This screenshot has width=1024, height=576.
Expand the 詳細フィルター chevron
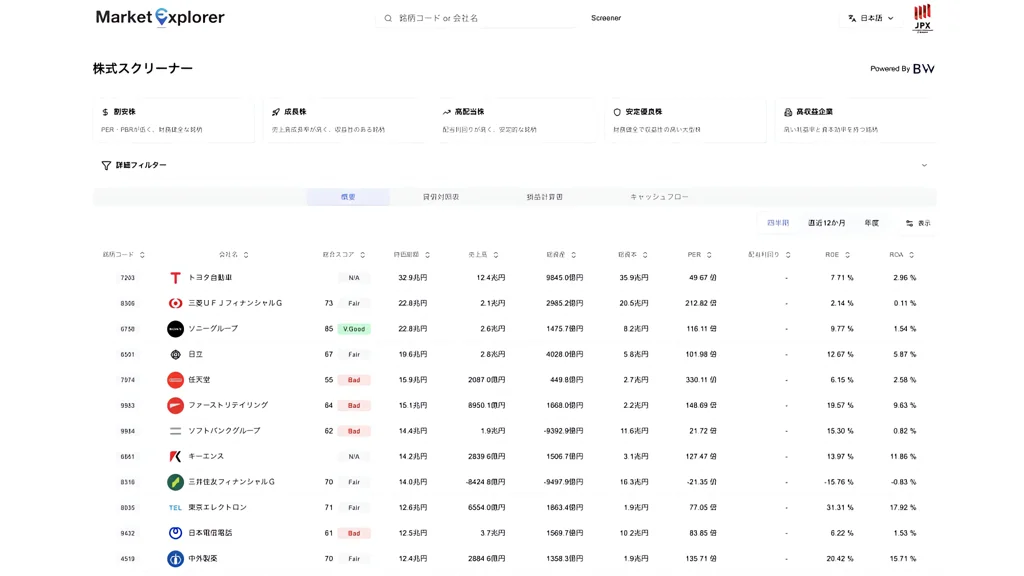(924, 165)
